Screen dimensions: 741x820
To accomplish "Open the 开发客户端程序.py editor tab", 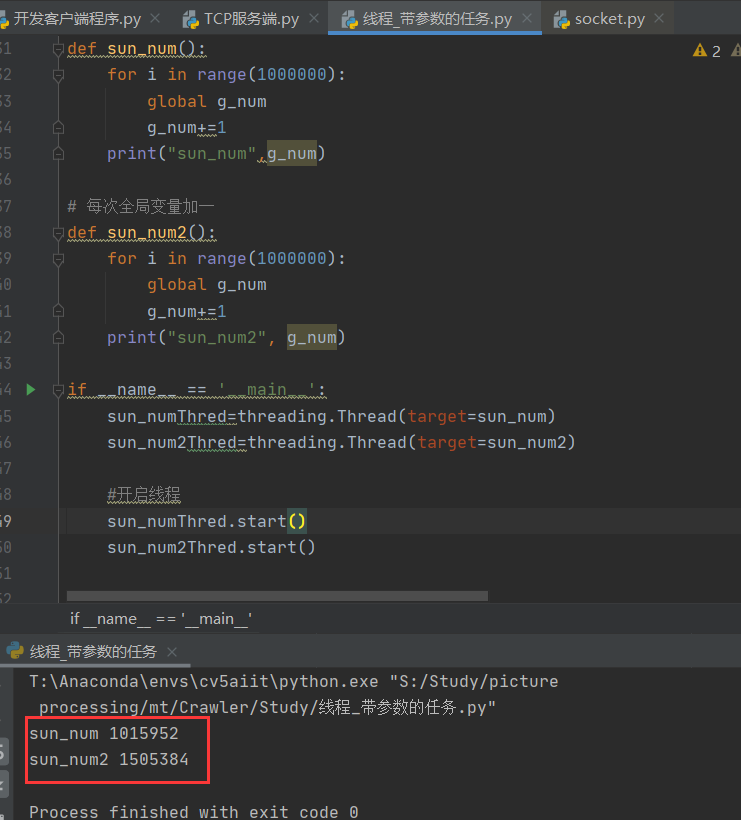I will pyautogui.click(x=77, y=19).
